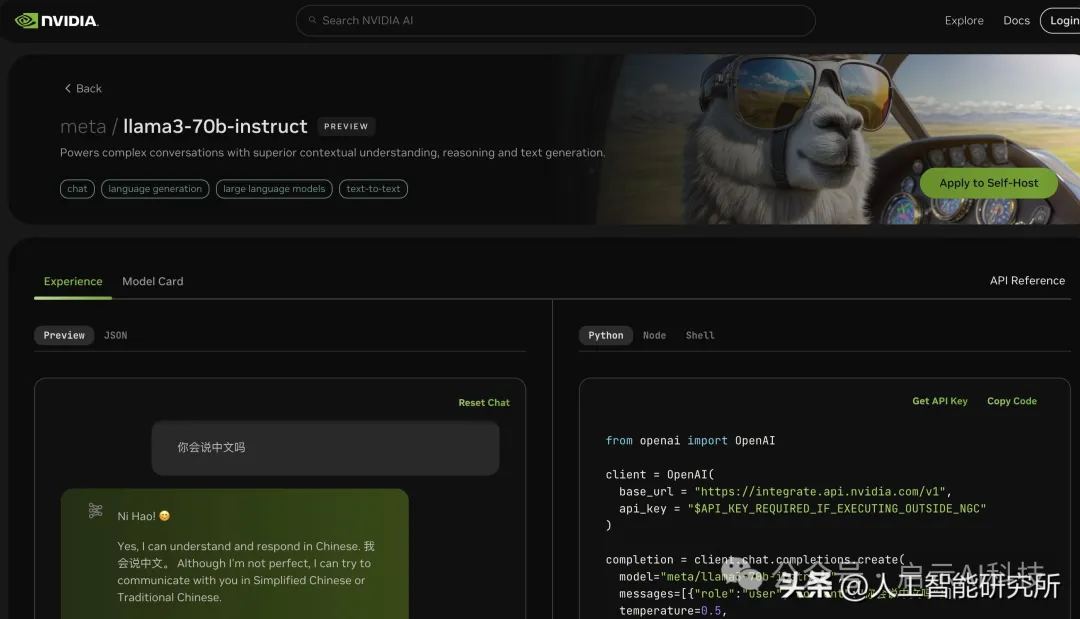This screenshot has width=1080, height=619.
Task: Click the 'Powers complex conversations' description text
Action: 333,153
